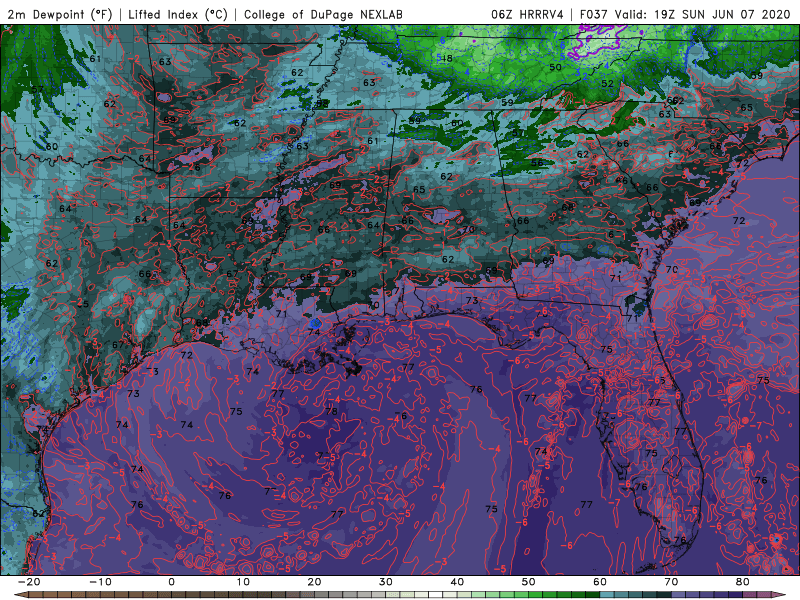Click the "10" colorbar scale label
Viewport: 800px width, 600px height.
(243, 582)
